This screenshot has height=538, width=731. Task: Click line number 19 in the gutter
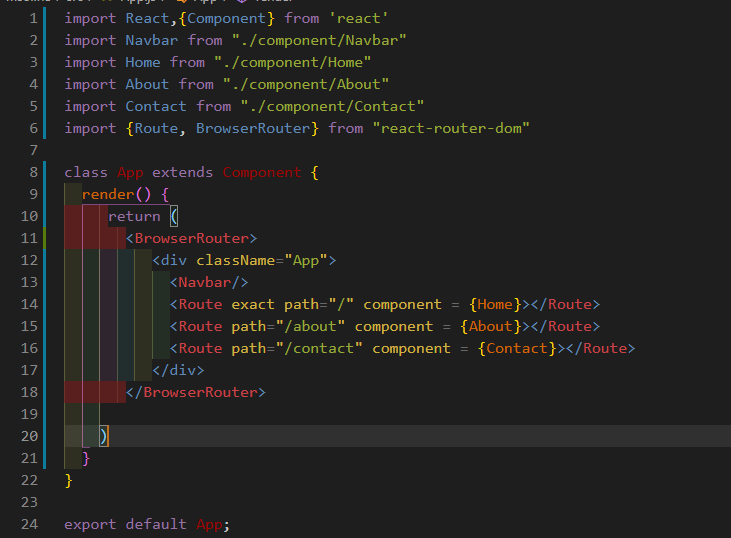click(x=29, y=414)
